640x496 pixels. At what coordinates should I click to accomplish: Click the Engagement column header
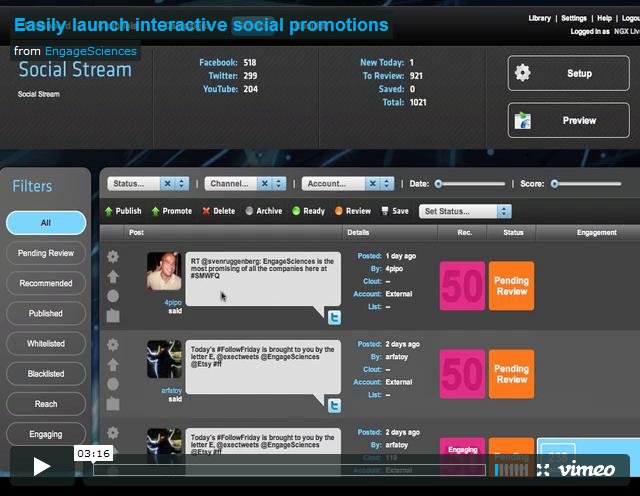[x=596, y=232]
